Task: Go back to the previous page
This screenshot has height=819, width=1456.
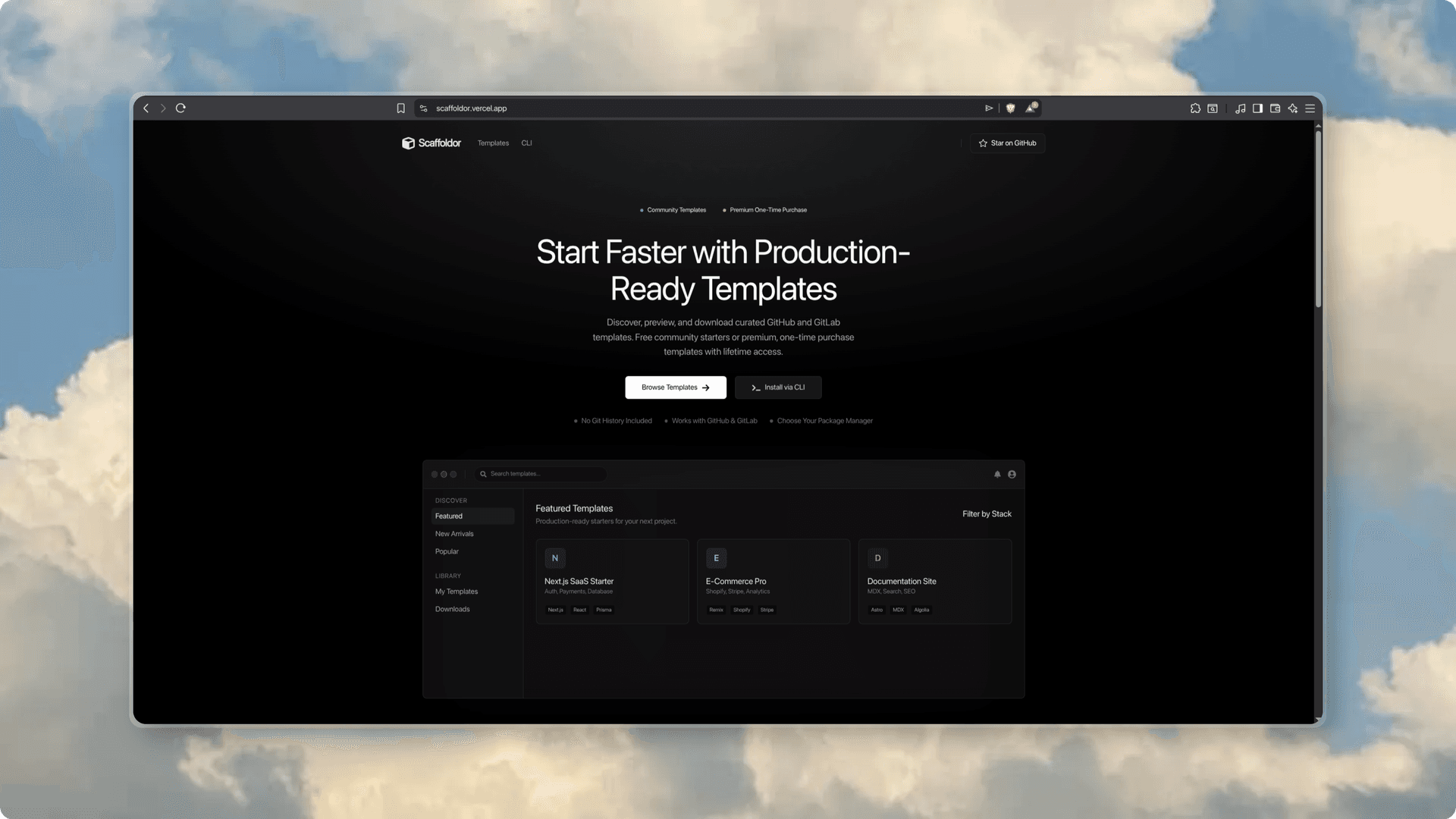Action: pos(146,108)
